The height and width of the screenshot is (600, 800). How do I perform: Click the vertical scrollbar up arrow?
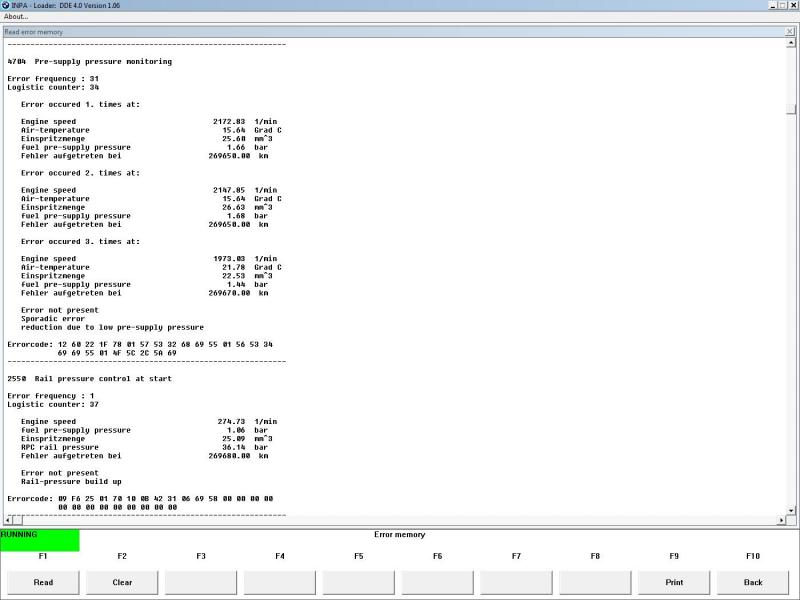tap(791, 44)
